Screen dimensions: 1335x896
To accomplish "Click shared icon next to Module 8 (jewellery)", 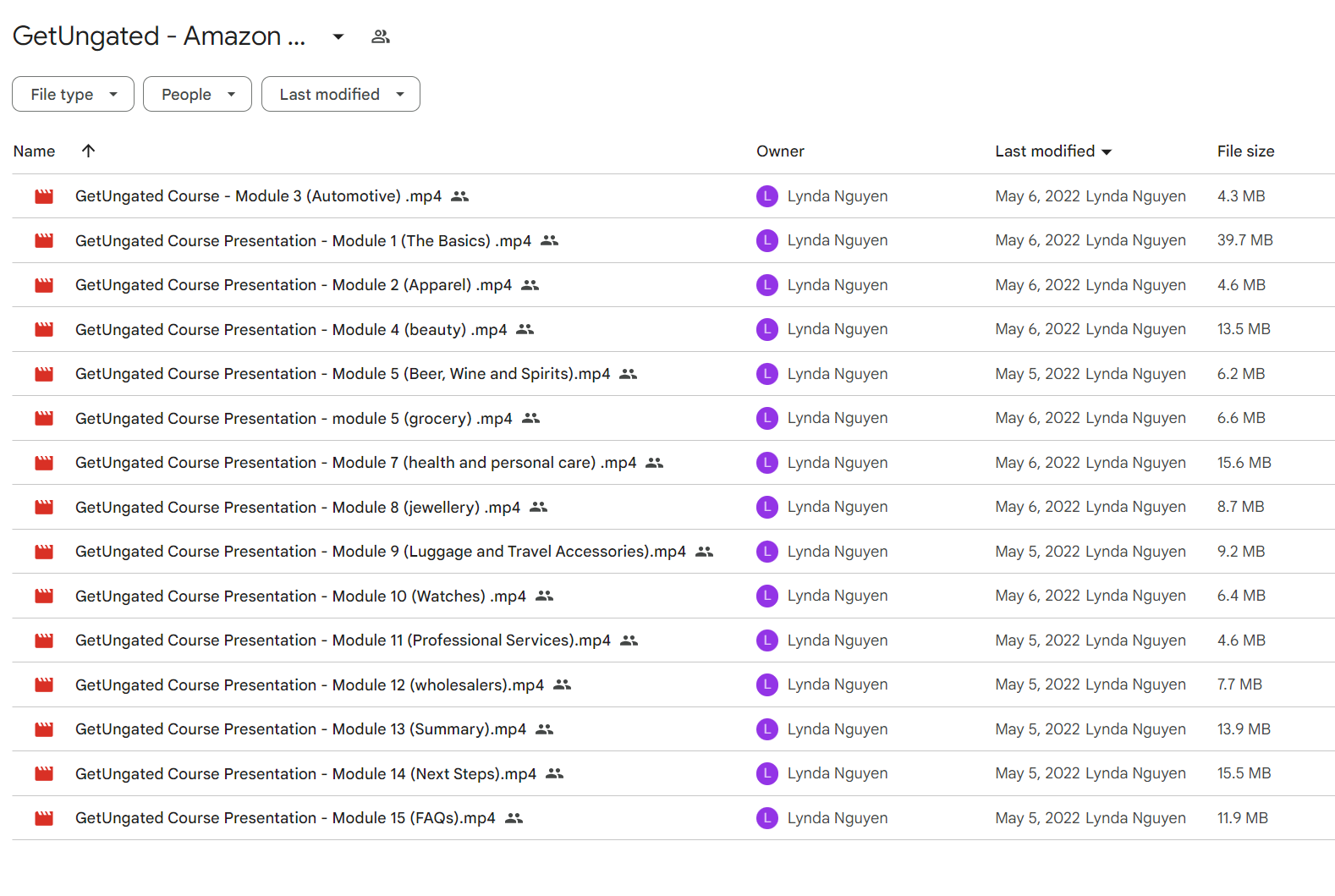I will pos(538,507).
